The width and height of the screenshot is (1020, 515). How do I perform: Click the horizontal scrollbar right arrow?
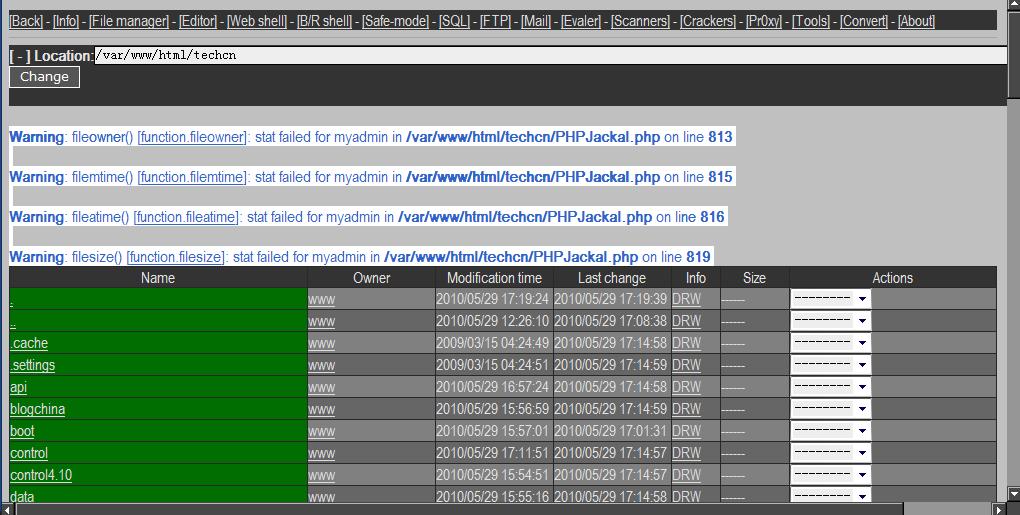tap(999, 509)
